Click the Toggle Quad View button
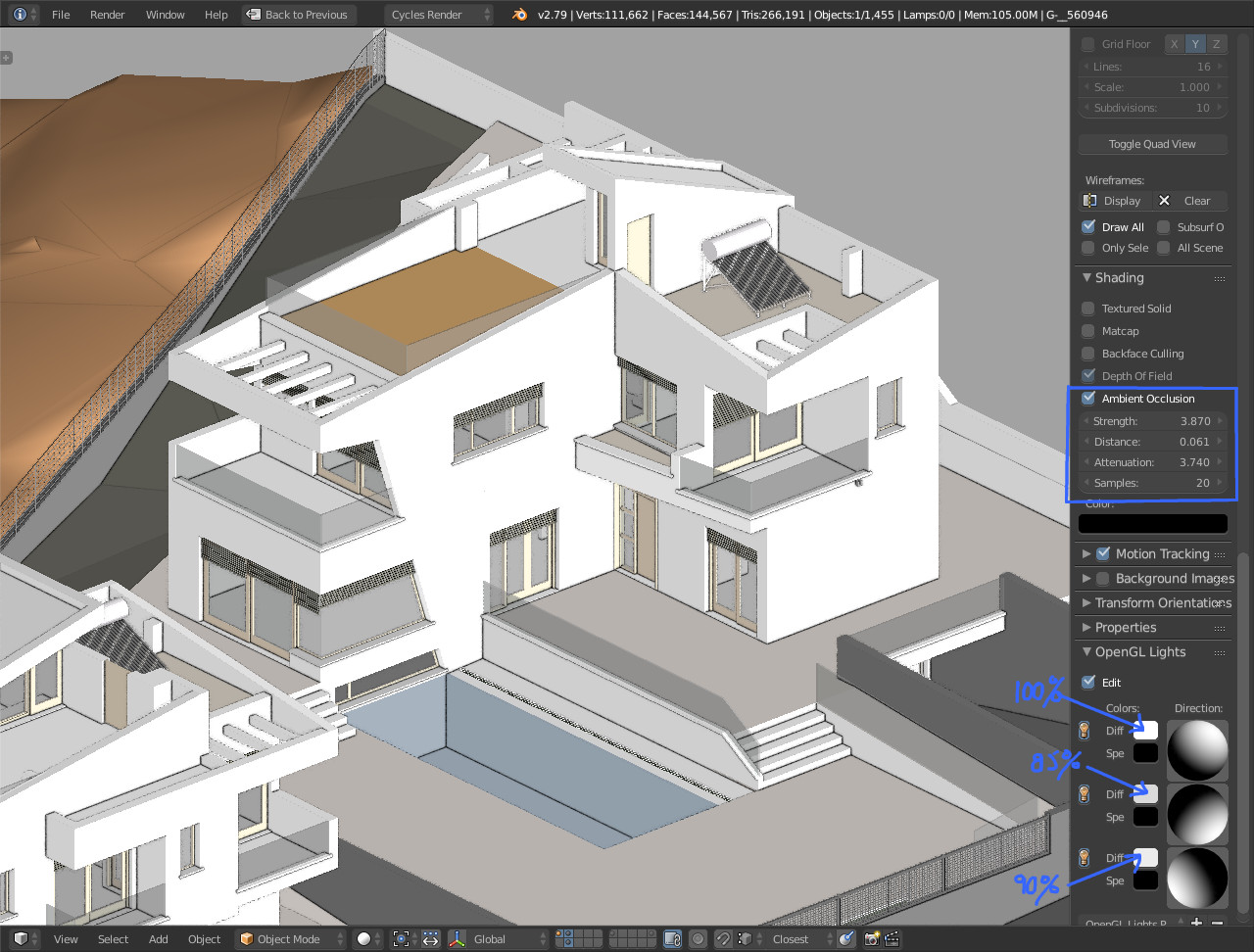The image size is (1254, 952). 1152,144
